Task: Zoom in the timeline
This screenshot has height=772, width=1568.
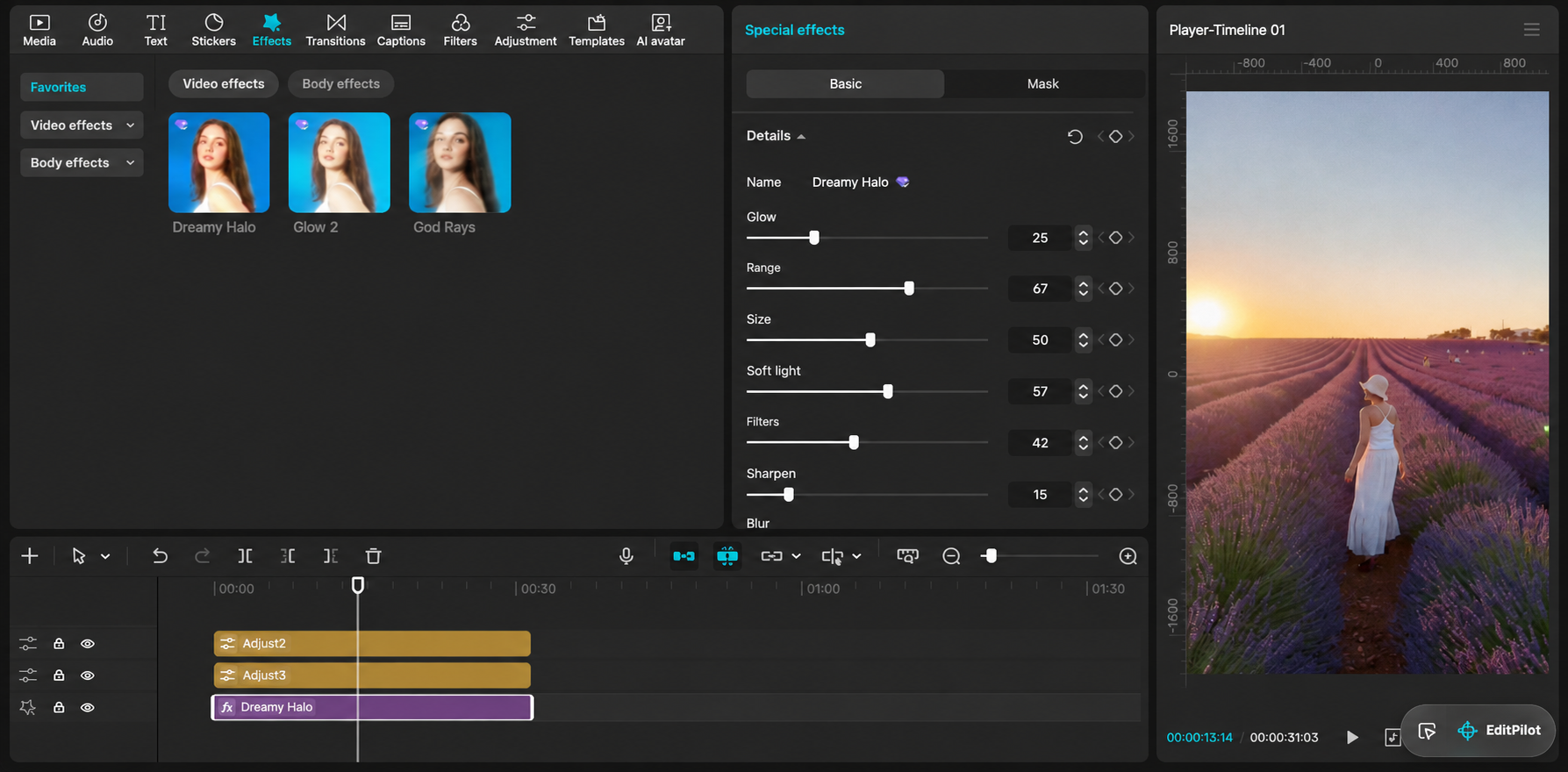Action: tap(1128, 556)
